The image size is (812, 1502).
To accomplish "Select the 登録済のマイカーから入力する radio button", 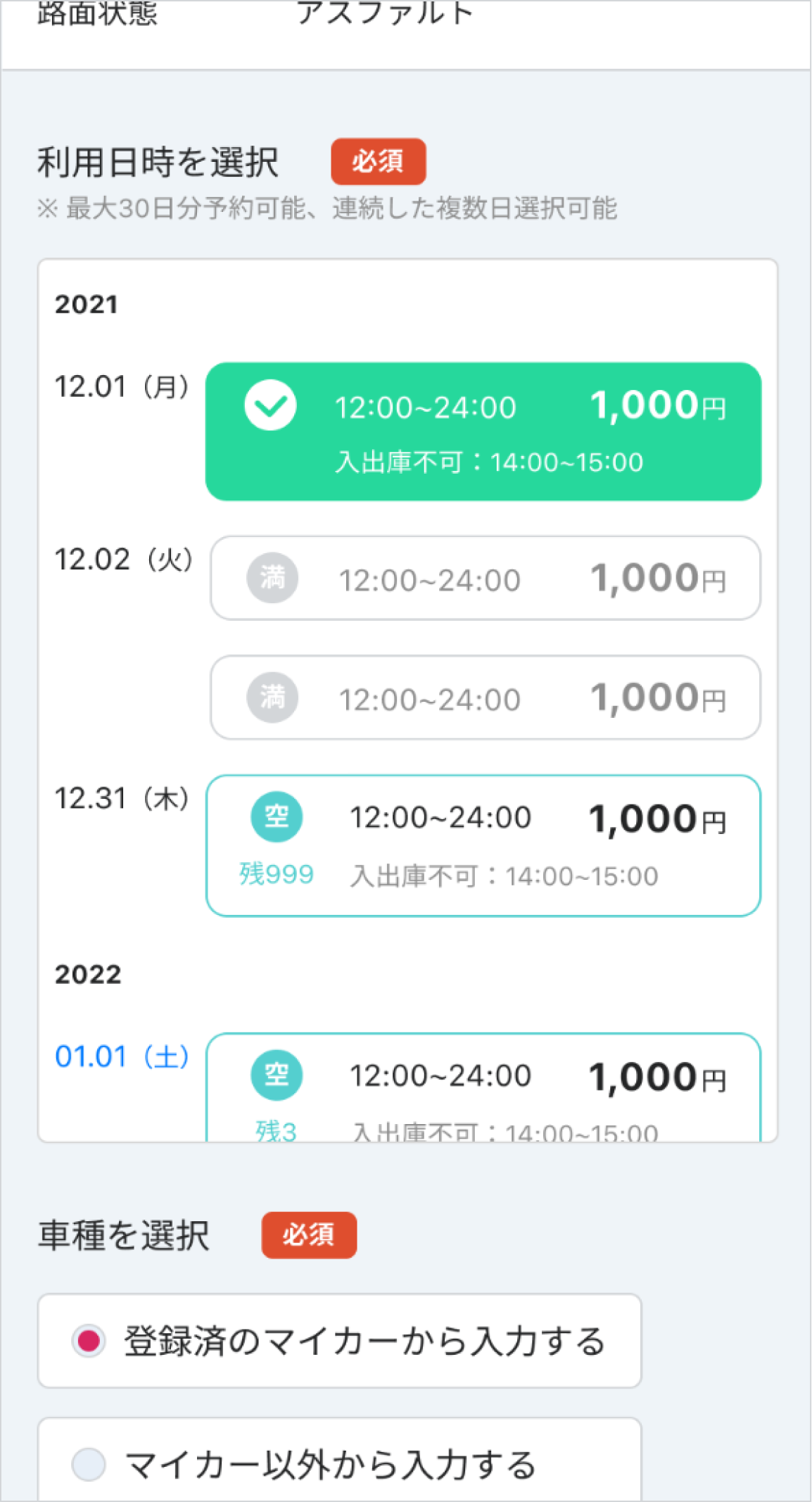I will click(x=89, y=1340).
